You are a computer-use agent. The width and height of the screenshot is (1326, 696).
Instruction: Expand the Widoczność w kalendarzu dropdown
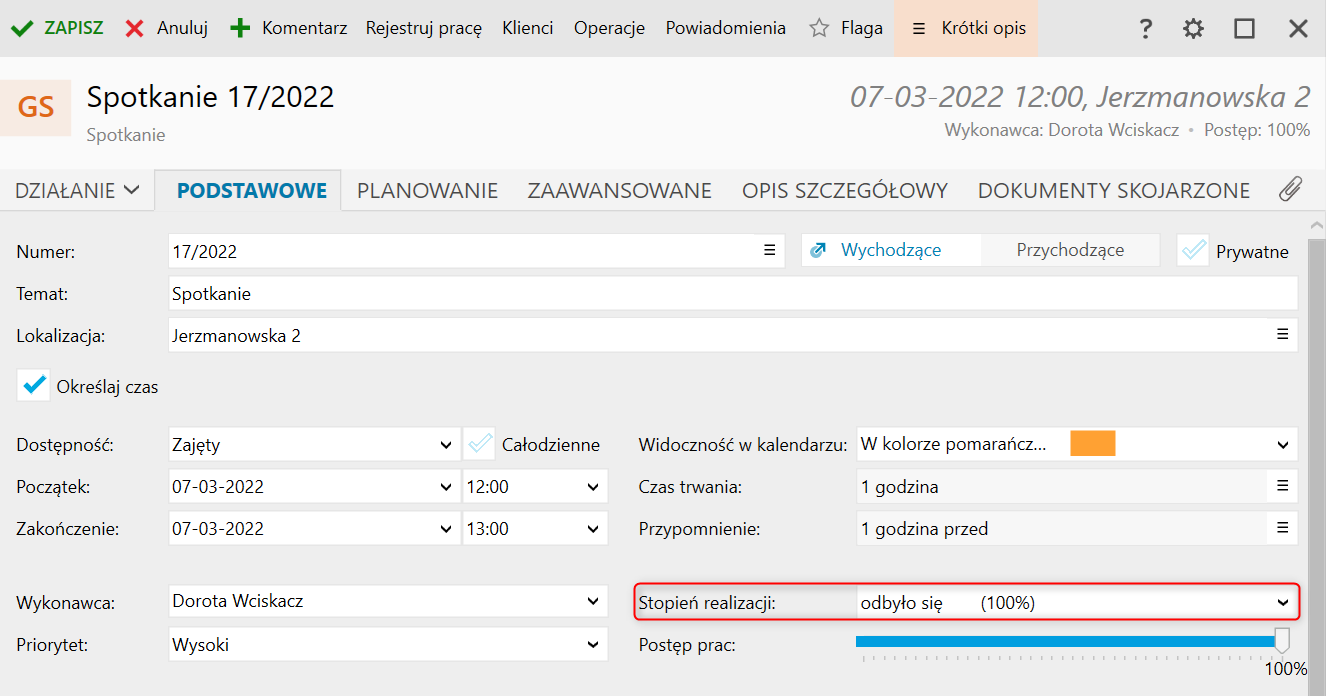coord(1283,445)
